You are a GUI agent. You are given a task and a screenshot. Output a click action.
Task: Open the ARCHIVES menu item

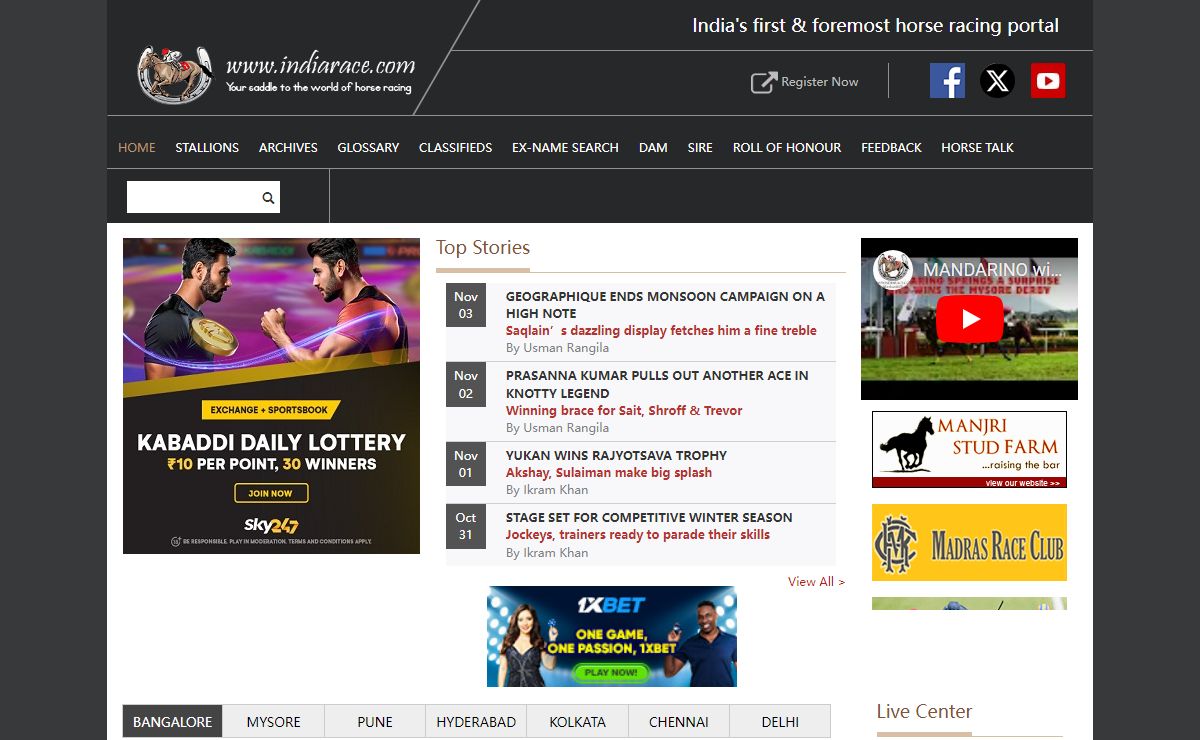pos(288,147)
